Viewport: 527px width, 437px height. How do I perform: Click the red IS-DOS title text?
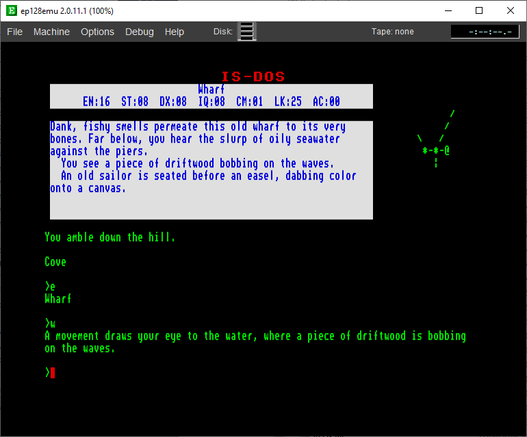(253, 77)
